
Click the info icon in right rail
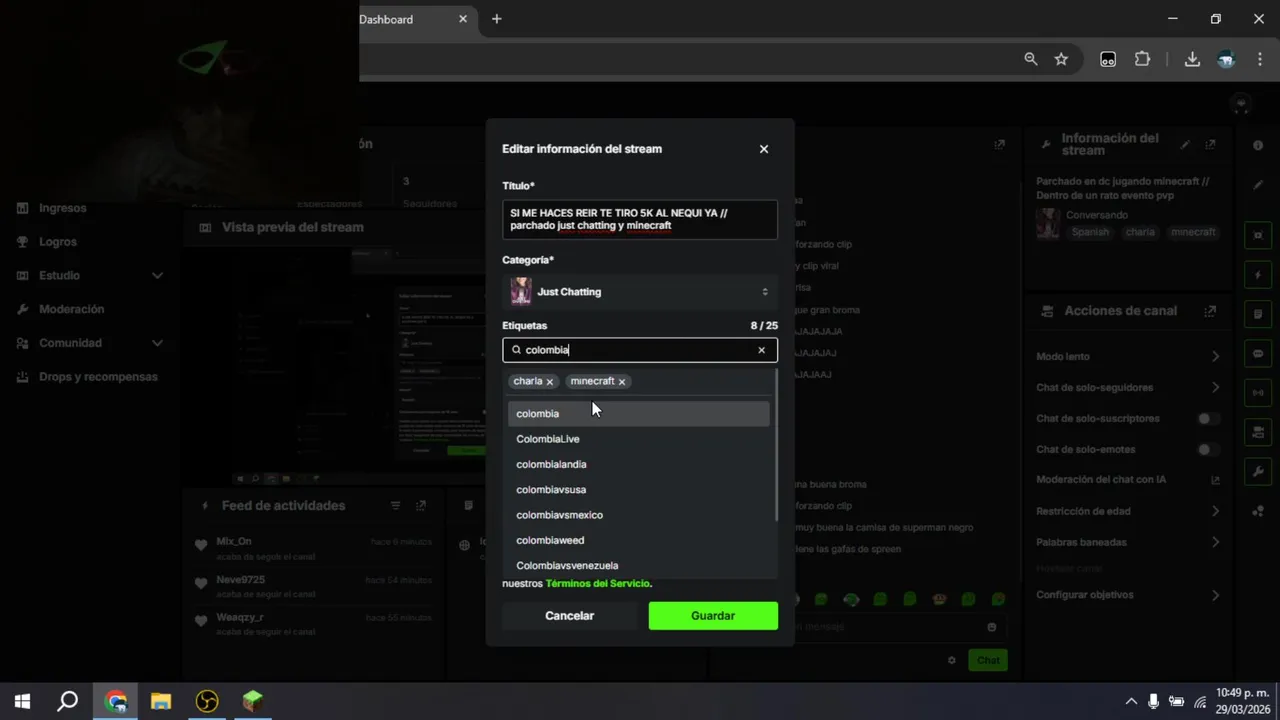pos(1258,146)
